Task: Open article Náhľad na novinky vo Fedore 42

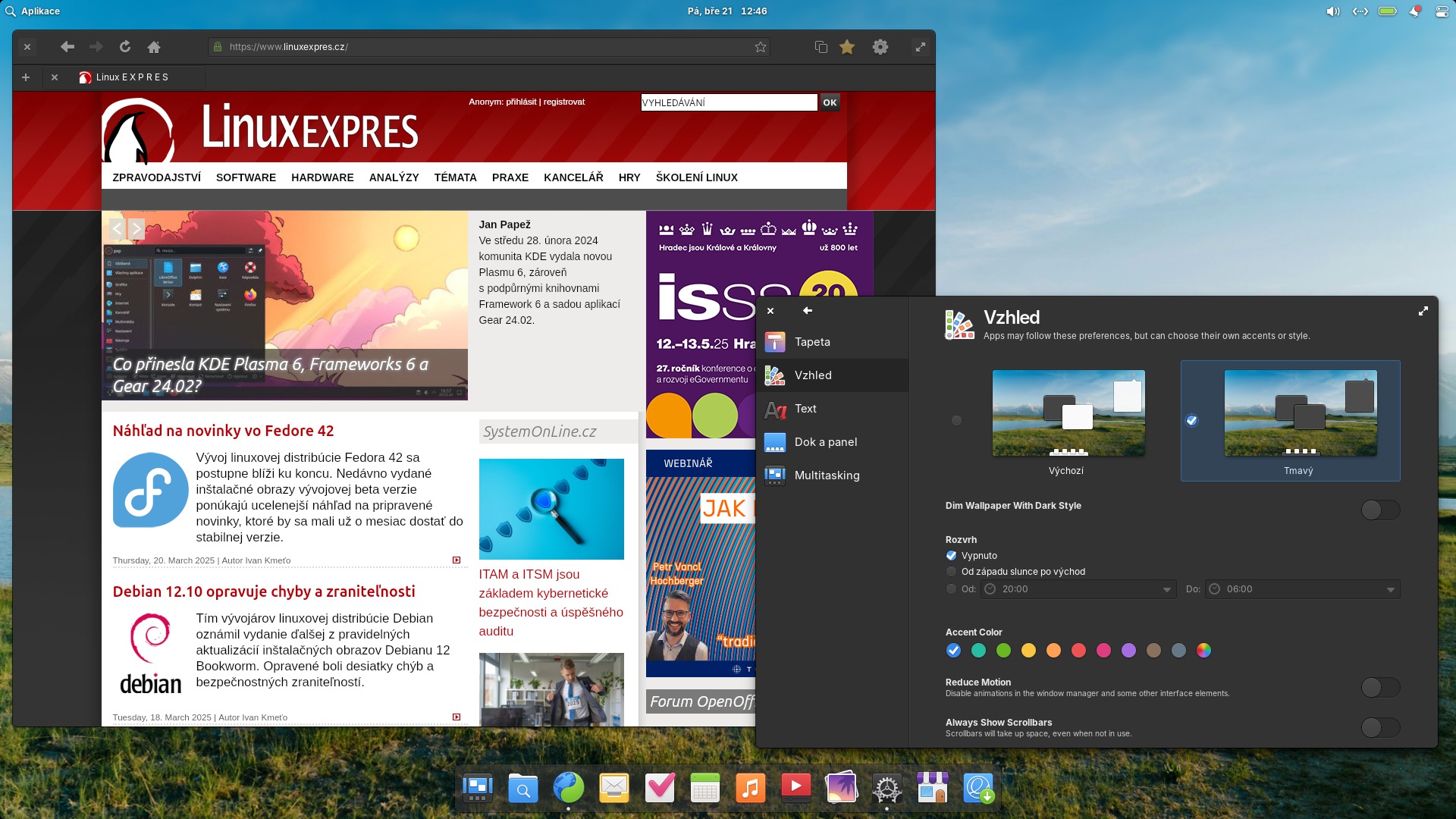Action: tap(223, 431)
